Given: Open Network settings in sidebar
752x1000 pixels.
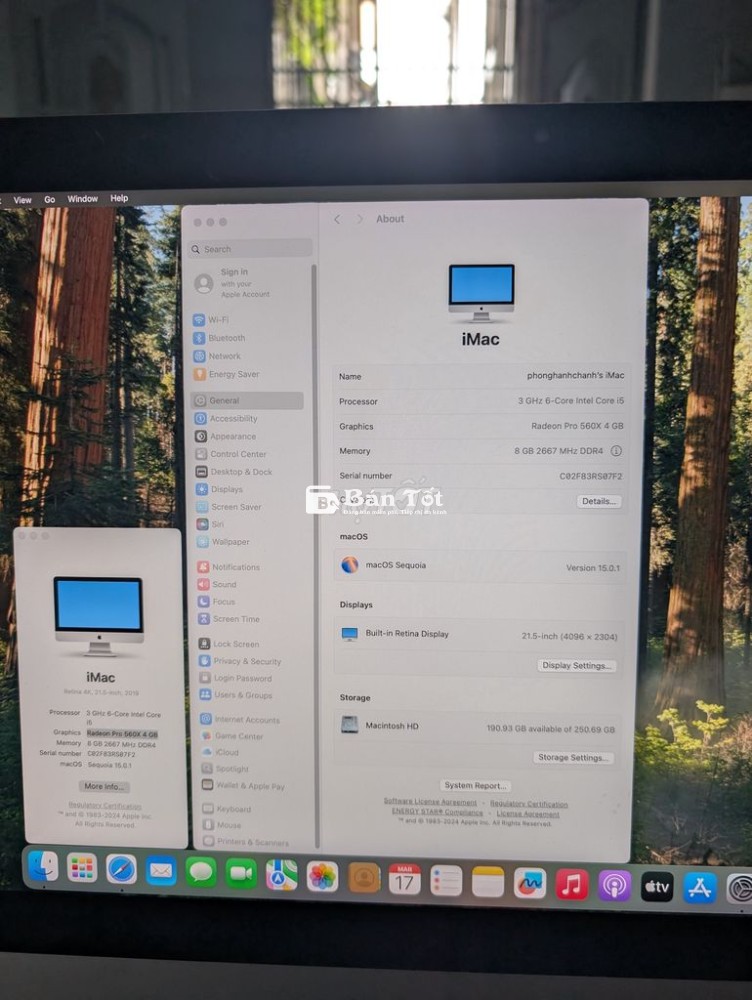Looking at the screenshot, I should pos(217,356).
